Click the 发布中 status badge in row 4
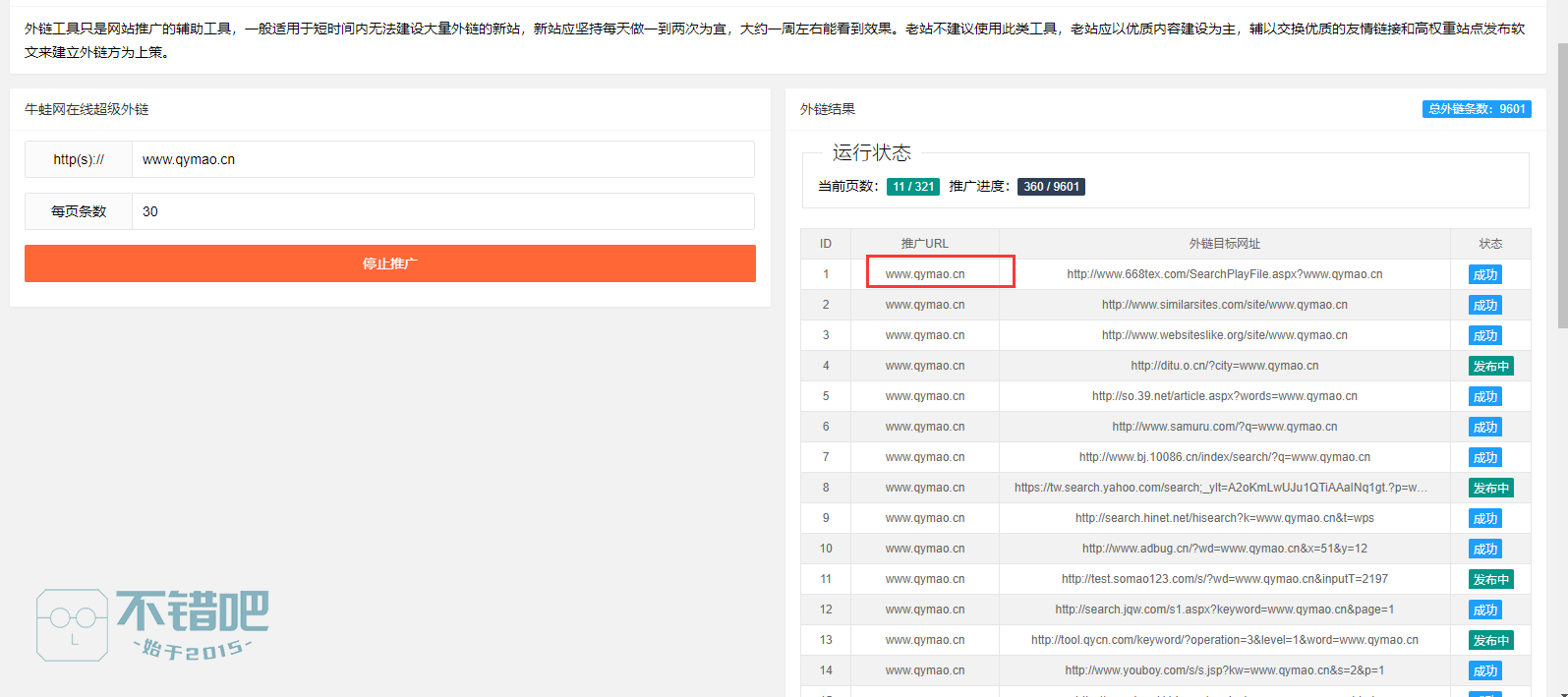This screenshot has width=1568, height=697. 1490,367
